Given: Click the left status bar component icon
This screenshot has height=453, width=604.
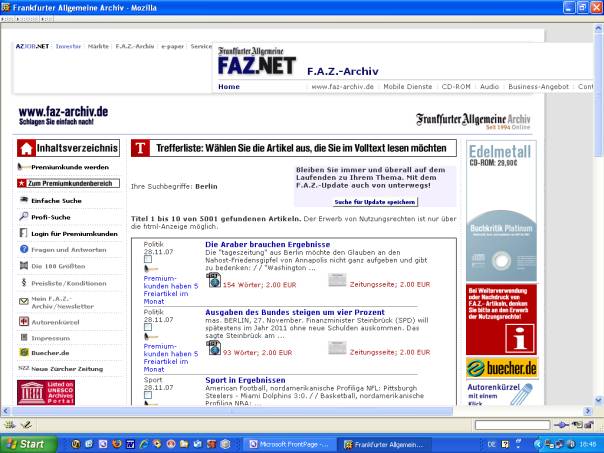Looking at the screenshot, I should 10,425.
